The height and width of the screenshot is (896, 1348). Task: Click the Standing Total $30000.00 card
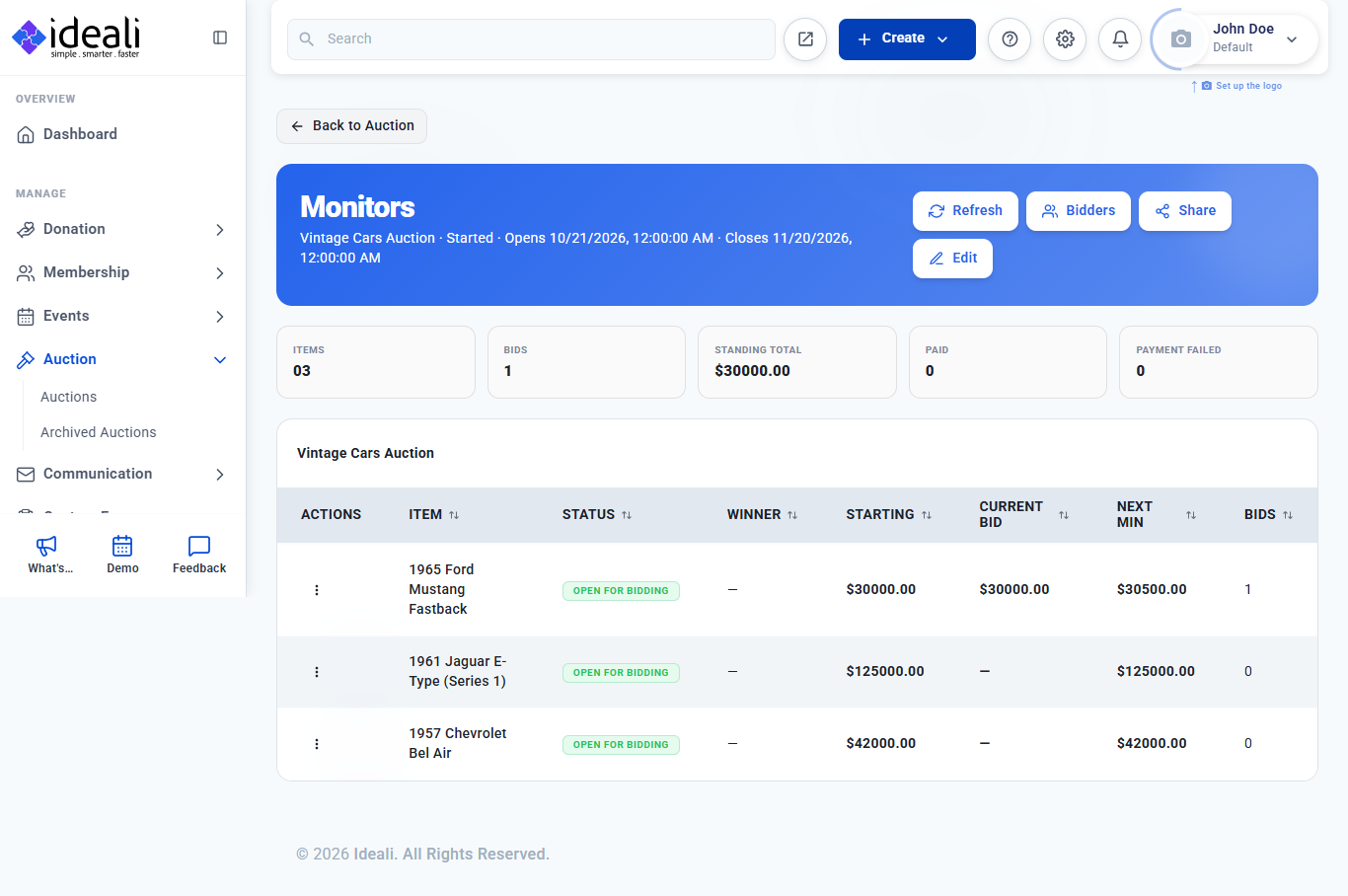point(797,362)
